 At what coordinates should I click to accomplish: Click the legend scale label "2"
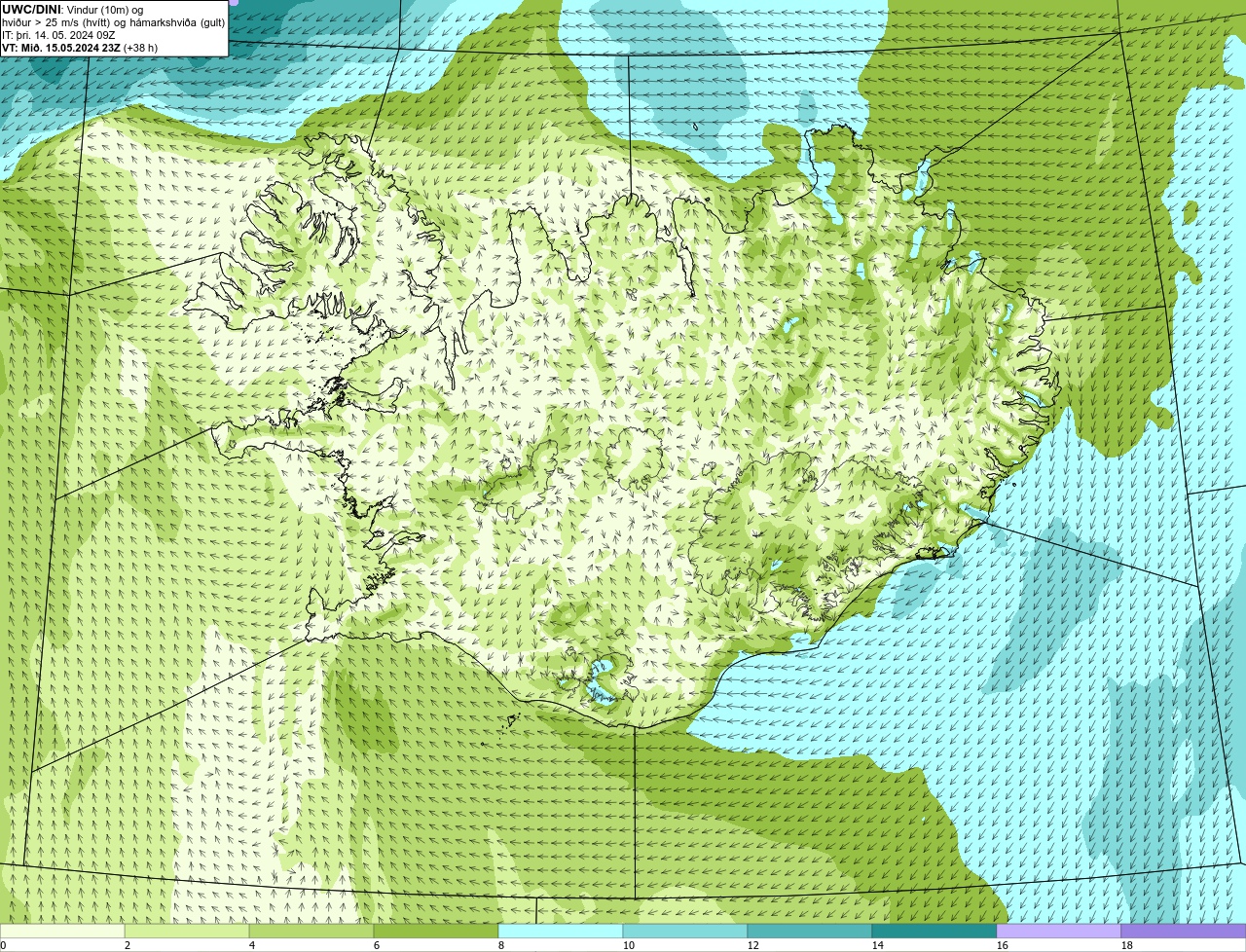(128, 945)
